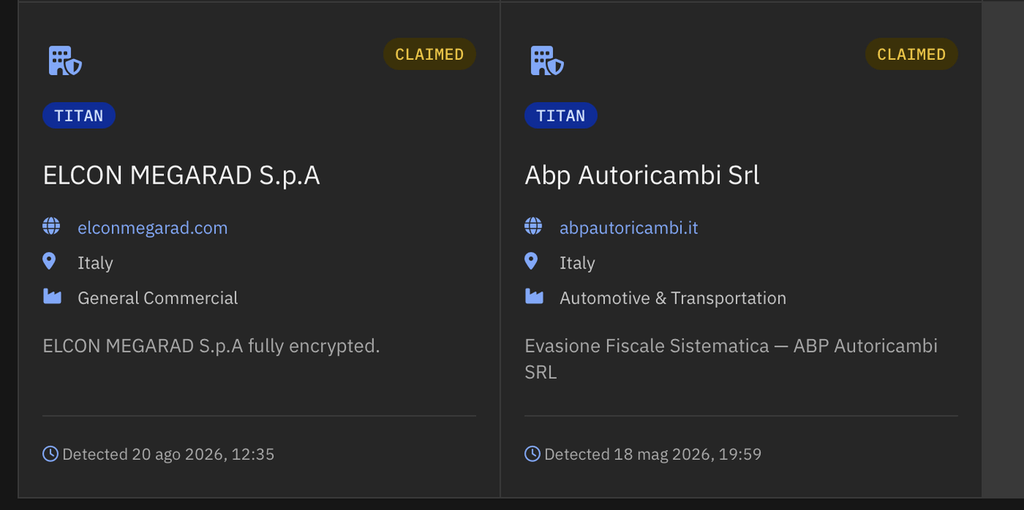
Task: Click globe icon beside abpautoricambi.it
Action: click(x=533, y=227)
